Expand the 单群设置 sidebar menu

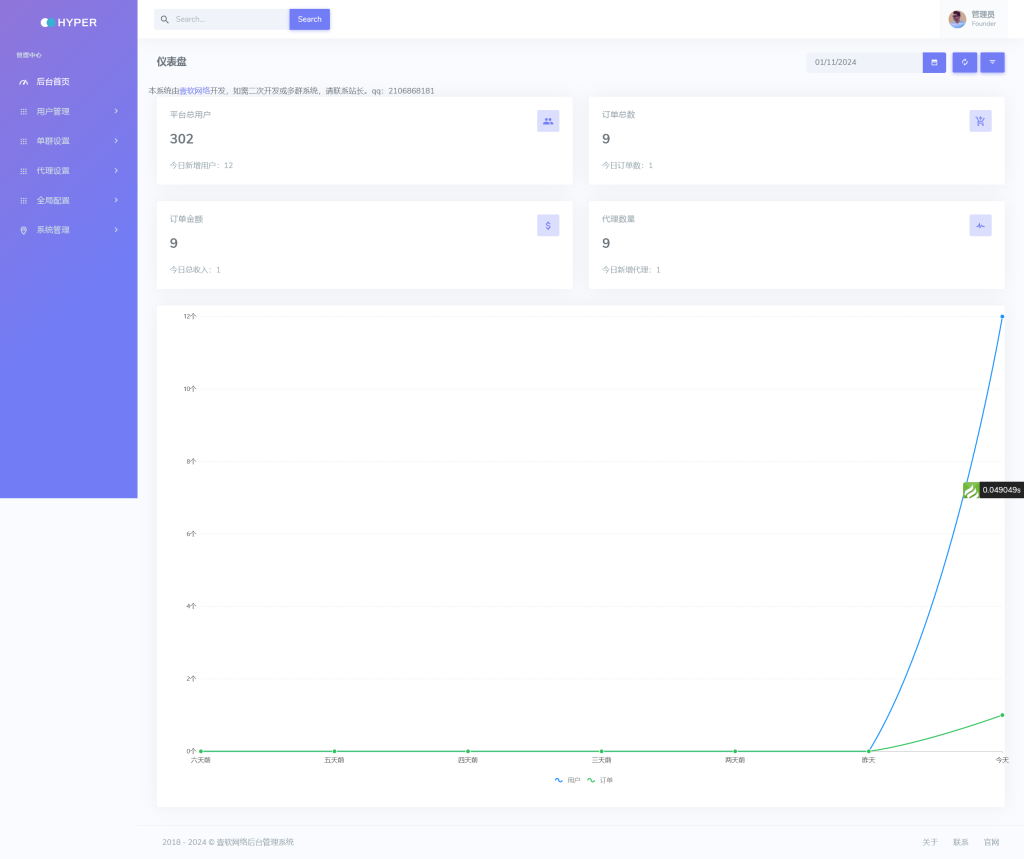(x=68, y=141)
